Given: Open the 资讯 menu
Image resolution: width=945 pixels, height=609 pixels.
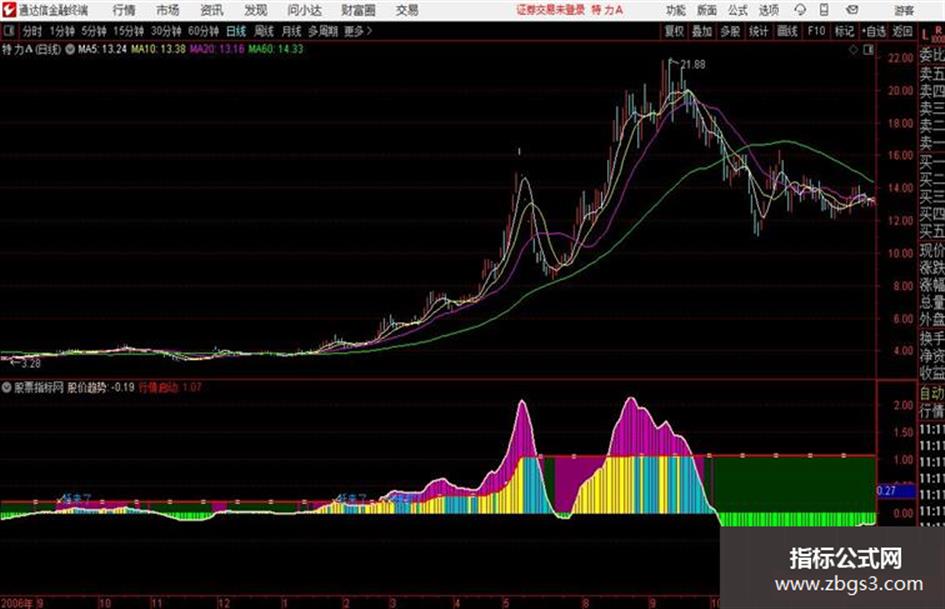Looking at the screenshot, I should pos(212,10).
